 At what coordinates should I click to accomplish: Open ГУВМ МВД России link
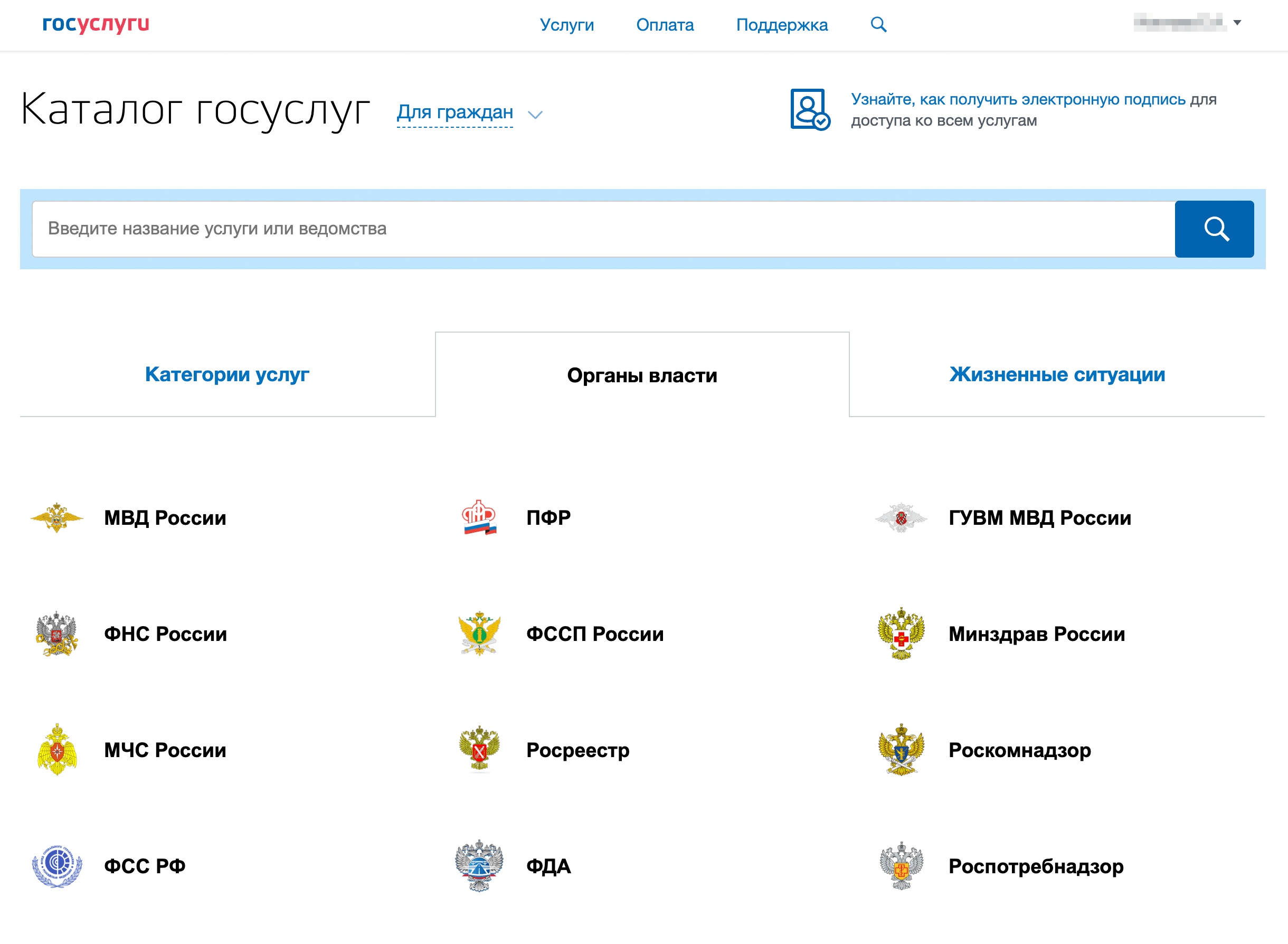tap(1039, 518)
